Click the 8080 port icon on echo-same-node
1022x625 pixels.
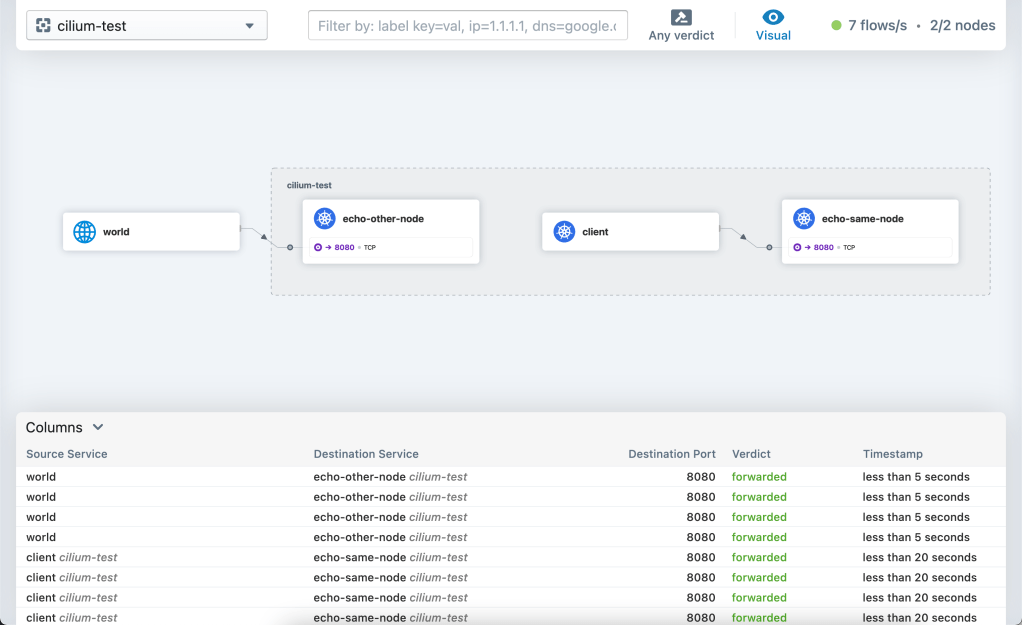(x=798, y=247)
